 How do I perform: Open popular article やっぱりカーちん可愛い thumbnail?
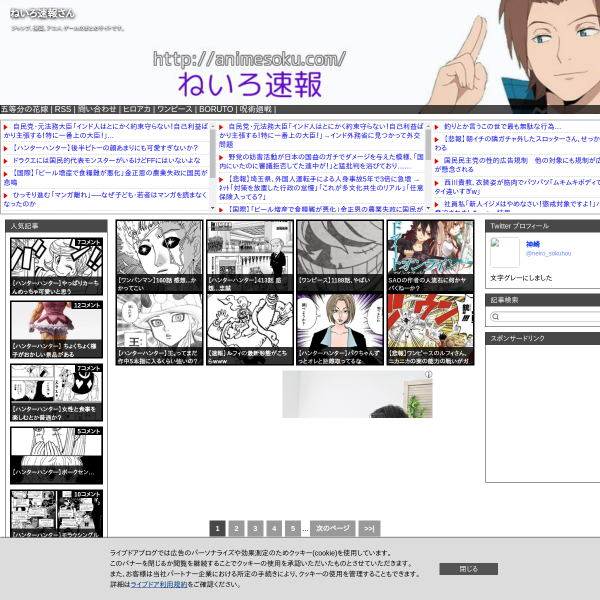click(x=56, y=267)
